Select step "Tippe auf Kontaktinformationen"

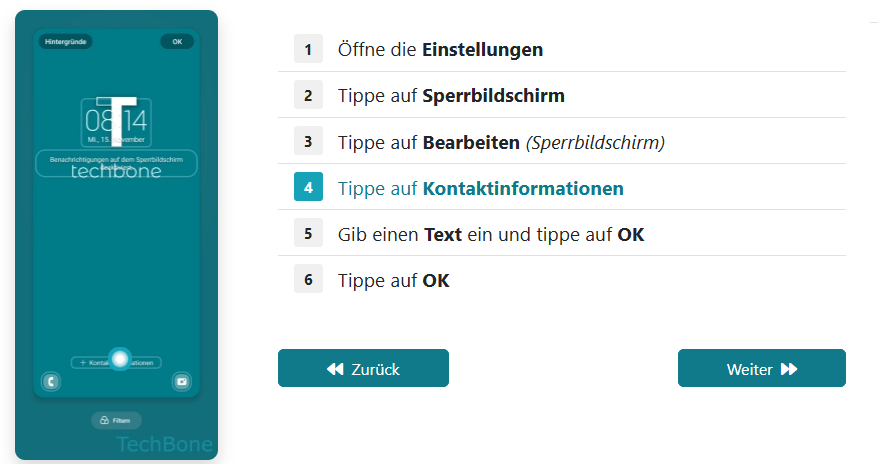480,188
